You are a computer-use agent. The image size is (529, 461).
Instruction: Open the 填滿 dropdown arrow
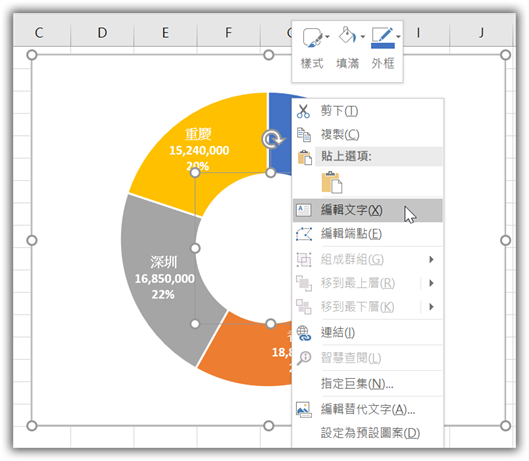coord(363,36)
